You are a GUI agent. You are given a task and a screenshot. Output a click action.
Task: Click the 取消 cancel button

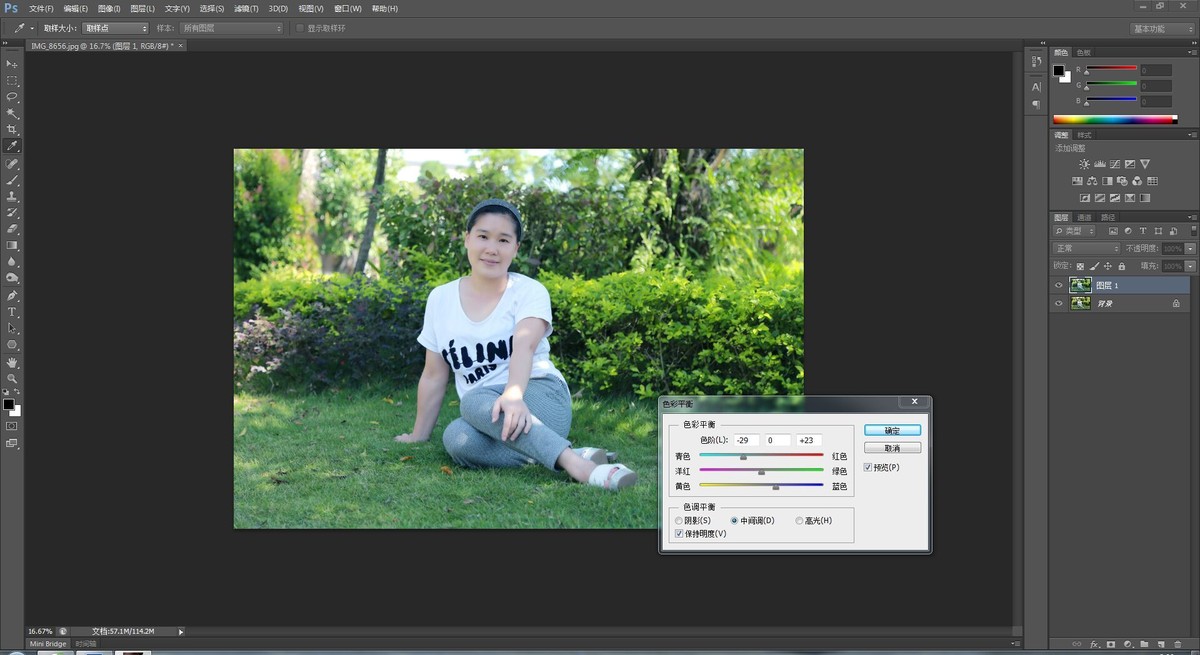pyautogui.click(x=892, y=448)
